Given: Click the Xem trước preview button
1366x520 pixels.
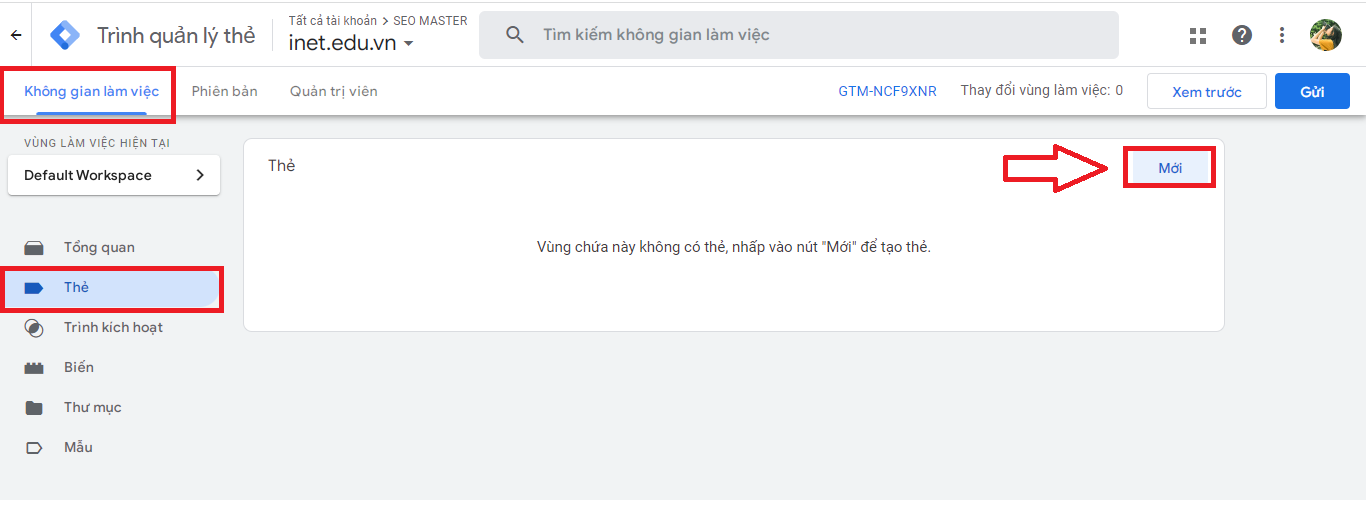Looking at the screenshot, I should point(1207,92).
